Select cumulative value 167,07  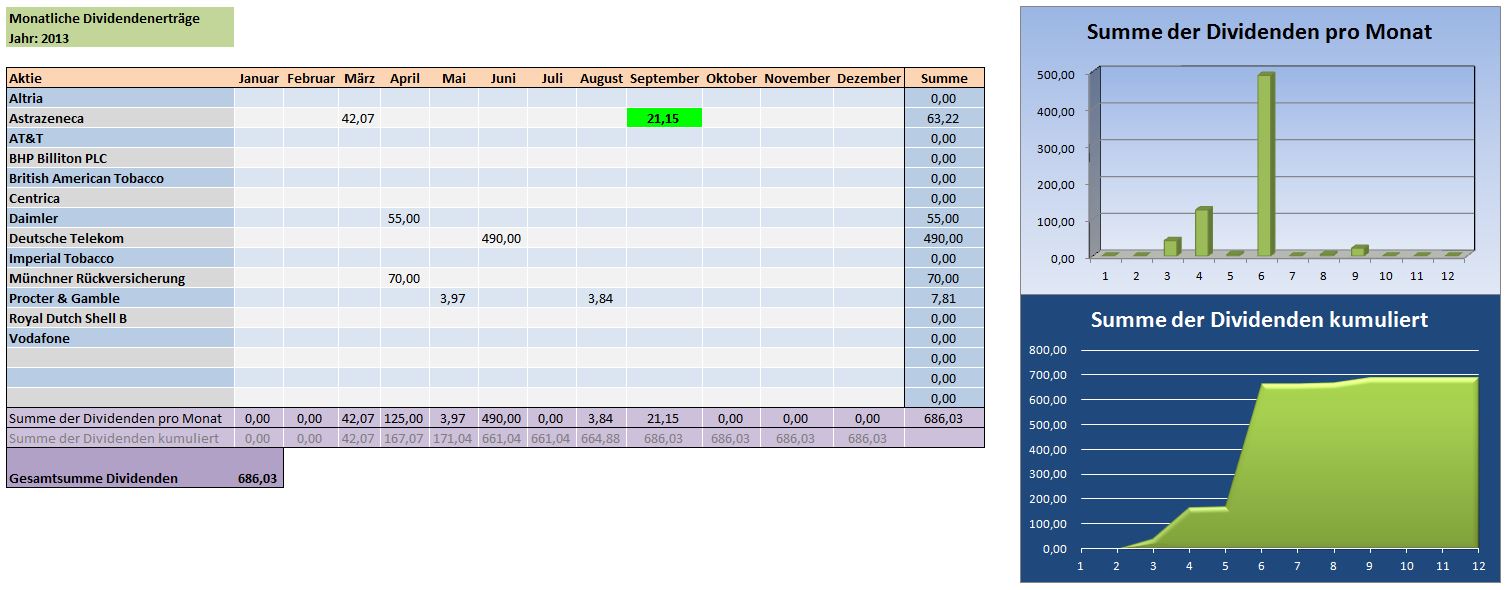click(405, 438)
